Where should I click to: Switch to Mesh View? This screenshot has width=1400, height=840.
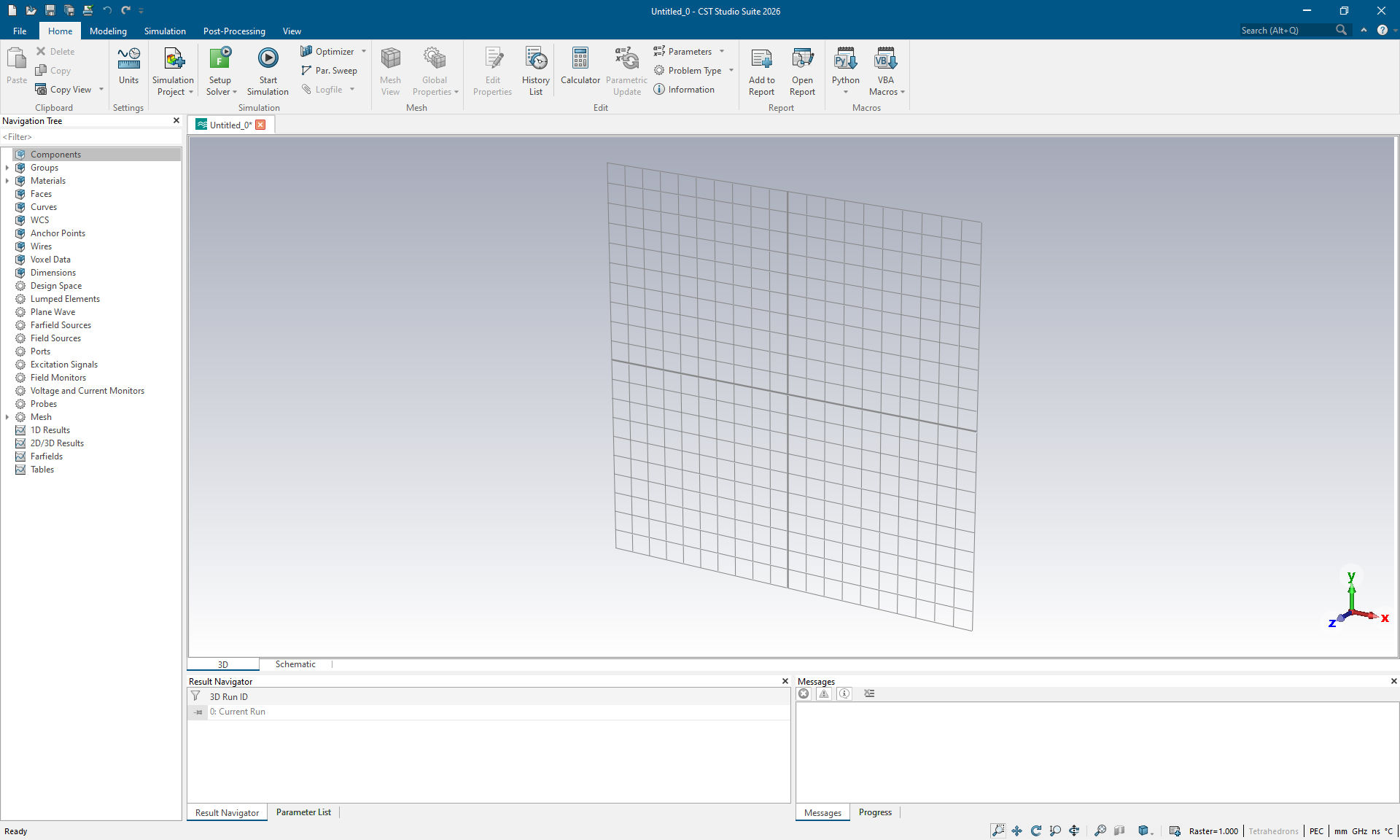(x=391, y=69)
